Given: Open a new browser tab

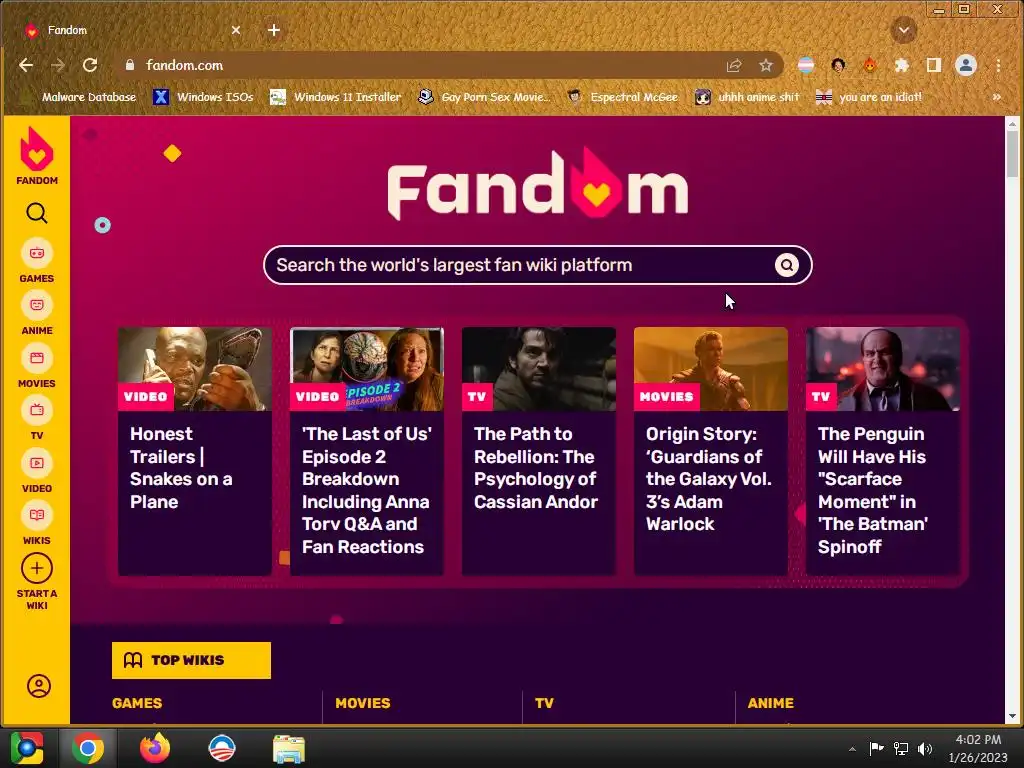Looking at the screenshot, I should click(274, 30).
